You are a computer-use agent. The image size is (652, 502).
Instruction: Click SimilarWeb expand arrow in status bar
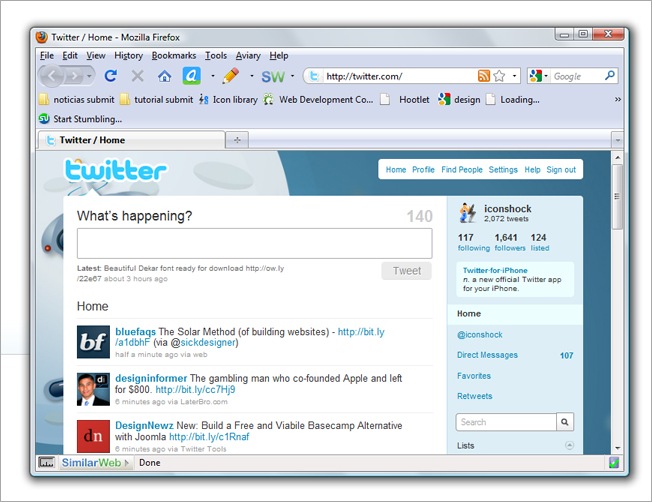tap(127, 462)
